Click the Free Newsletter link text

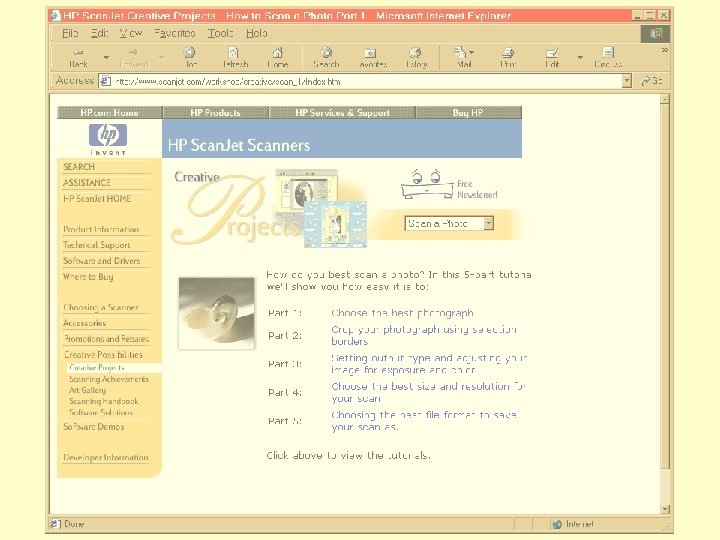(x=477, y=189)
